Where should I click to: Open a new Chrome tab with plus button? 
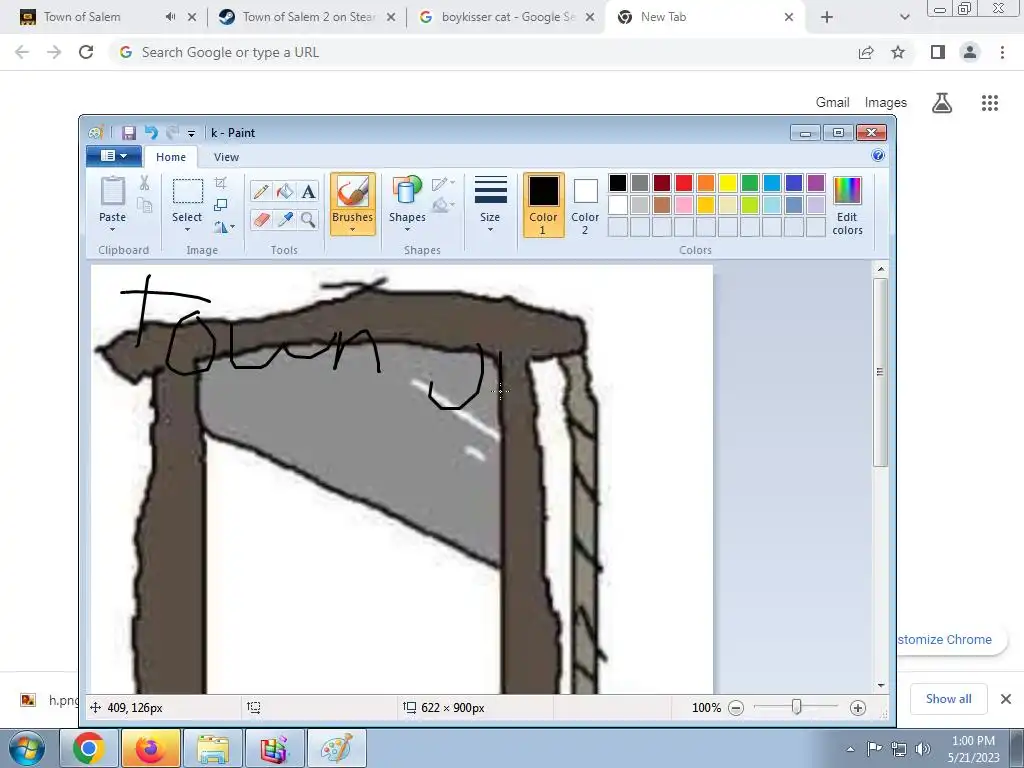(x=827, y=17)
